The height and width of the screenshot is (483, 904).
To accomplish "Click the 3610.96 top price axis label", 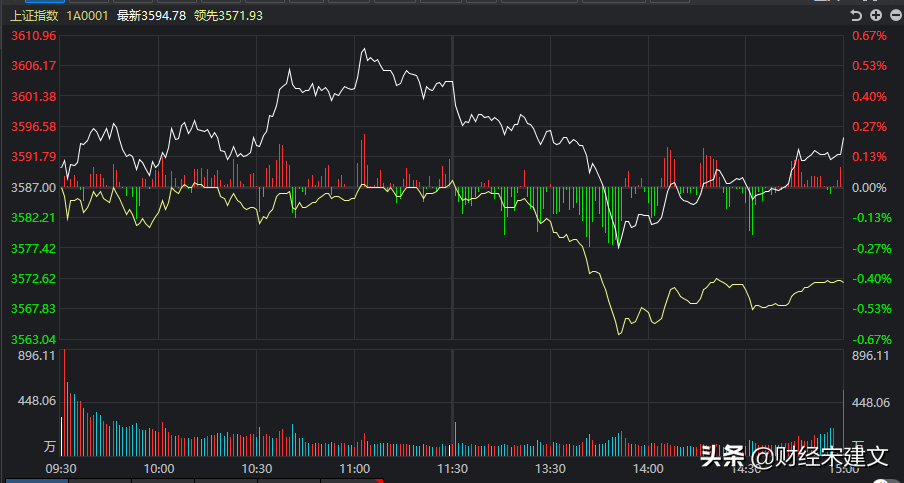I will 33,36.
